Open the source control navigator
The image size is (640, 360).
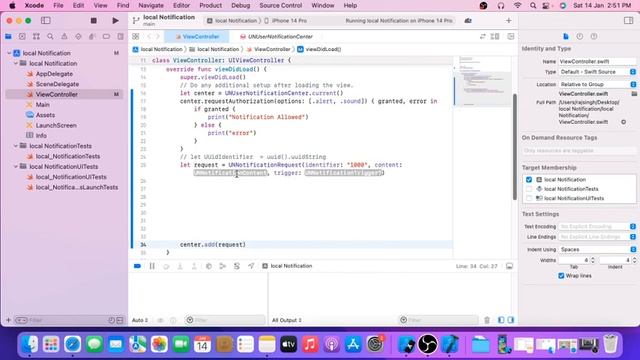click(x=22, y=36)
